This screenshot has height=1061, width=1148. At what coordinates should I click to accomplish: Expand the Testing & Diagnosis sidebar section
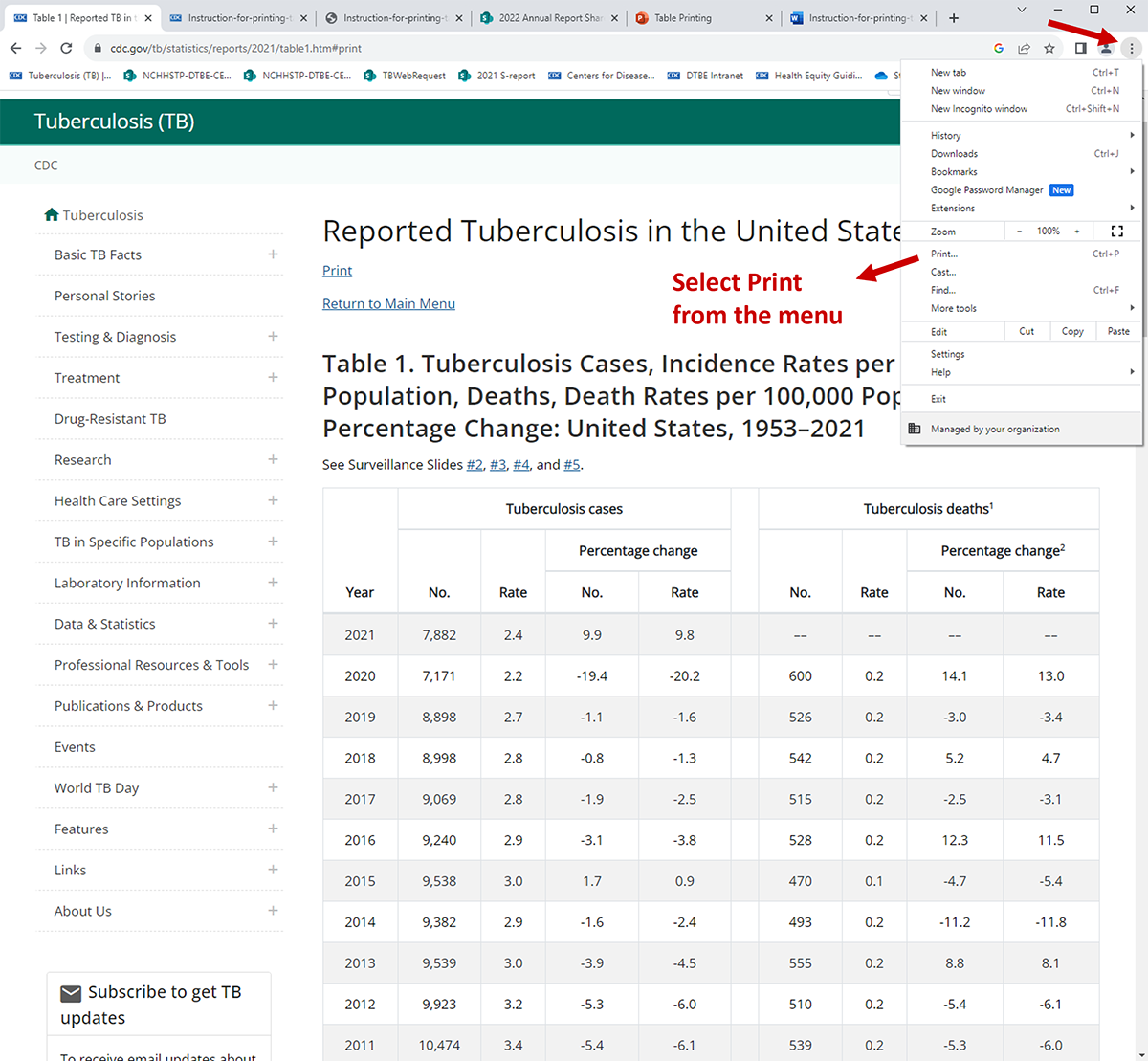coord(273,337)
